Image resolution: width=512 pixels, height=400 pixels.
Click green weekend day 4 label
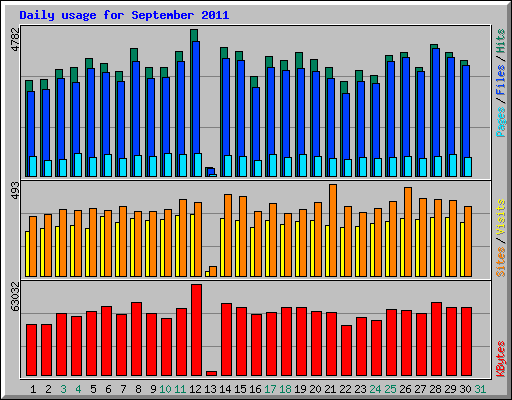(x=78, y=389)
